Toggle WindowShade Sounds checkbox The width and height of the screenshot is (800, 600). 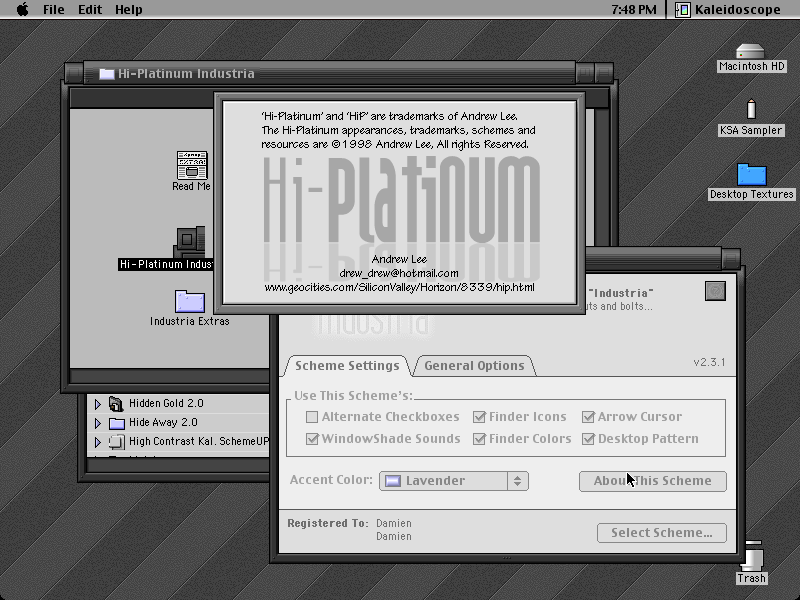point(312,439)
